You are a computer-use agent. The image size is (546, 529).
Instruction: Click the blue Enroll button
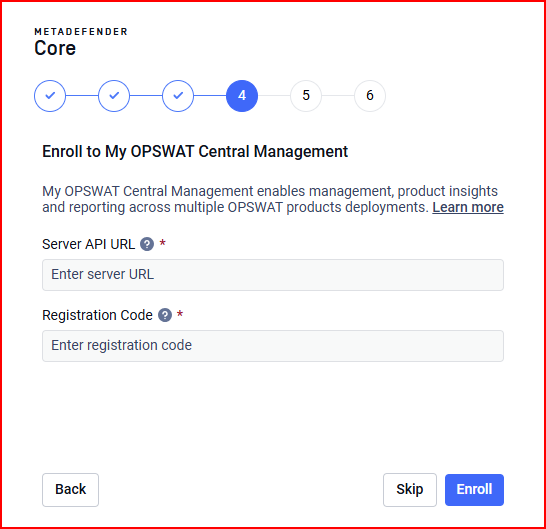coord(474,490)
